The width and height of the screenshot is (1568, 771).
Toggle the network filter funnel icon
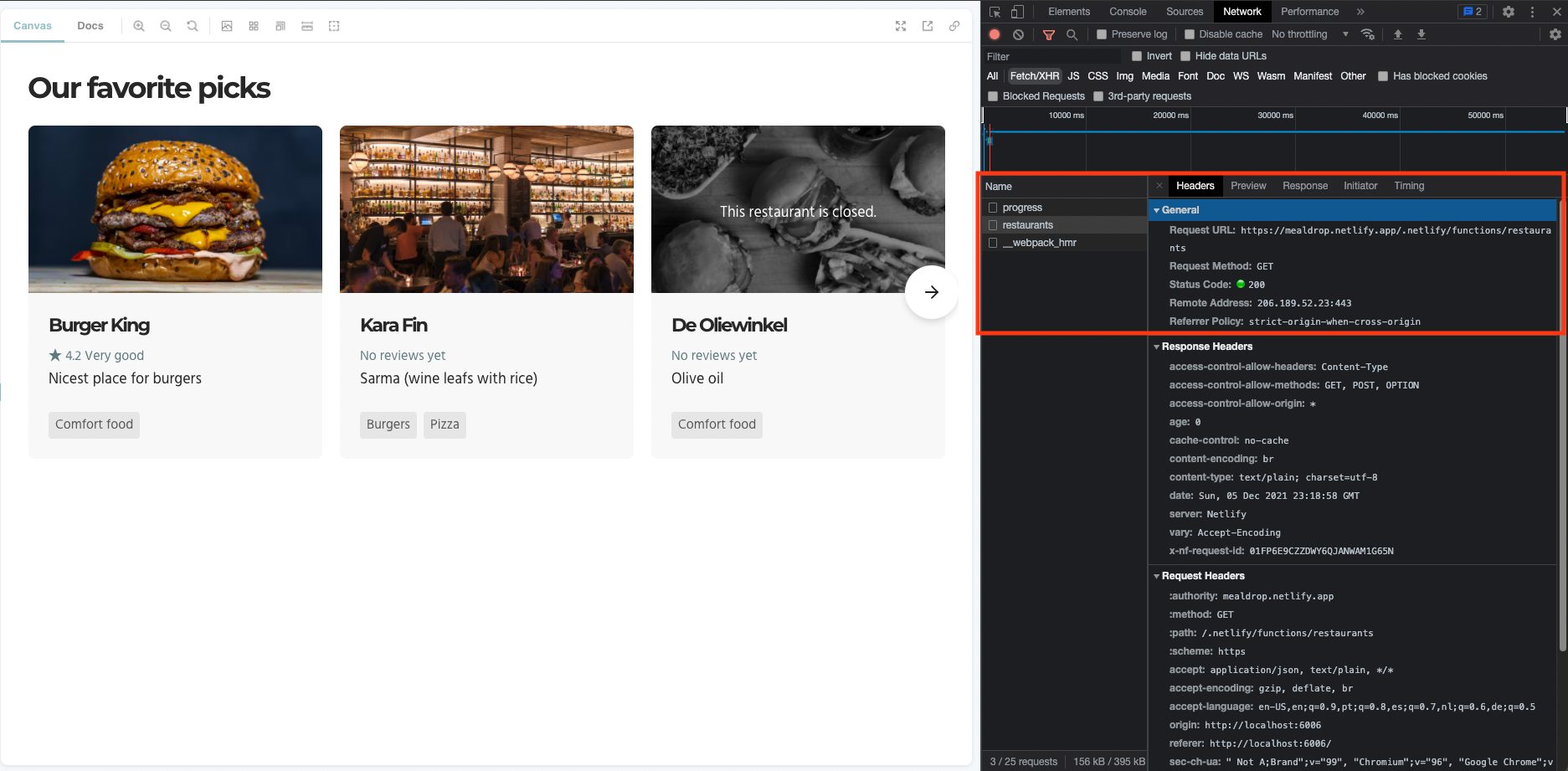(1048, 34)
